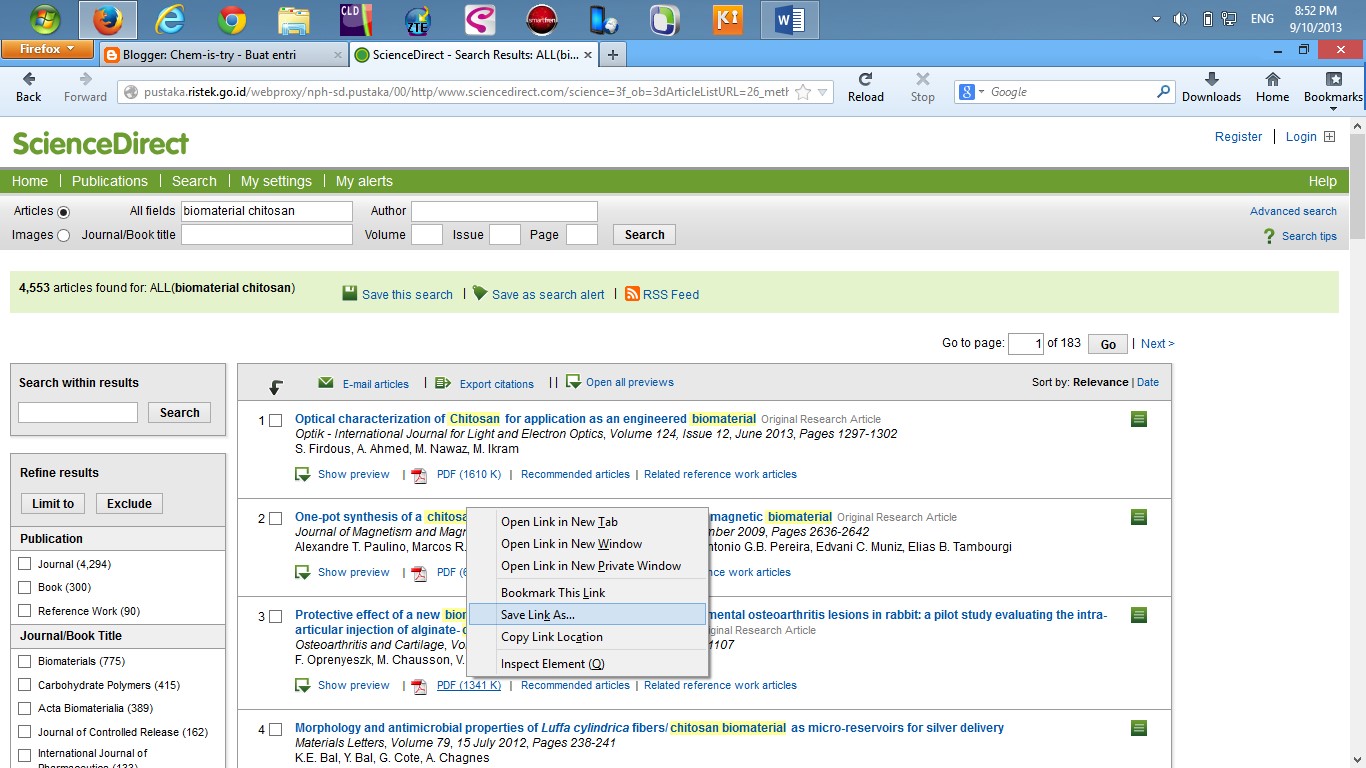Tick the checkbox beside search result 1

pos(277,420)
